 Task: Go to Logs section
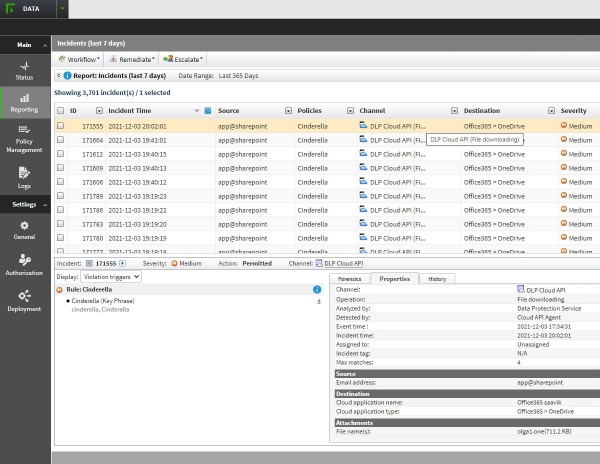24,177
